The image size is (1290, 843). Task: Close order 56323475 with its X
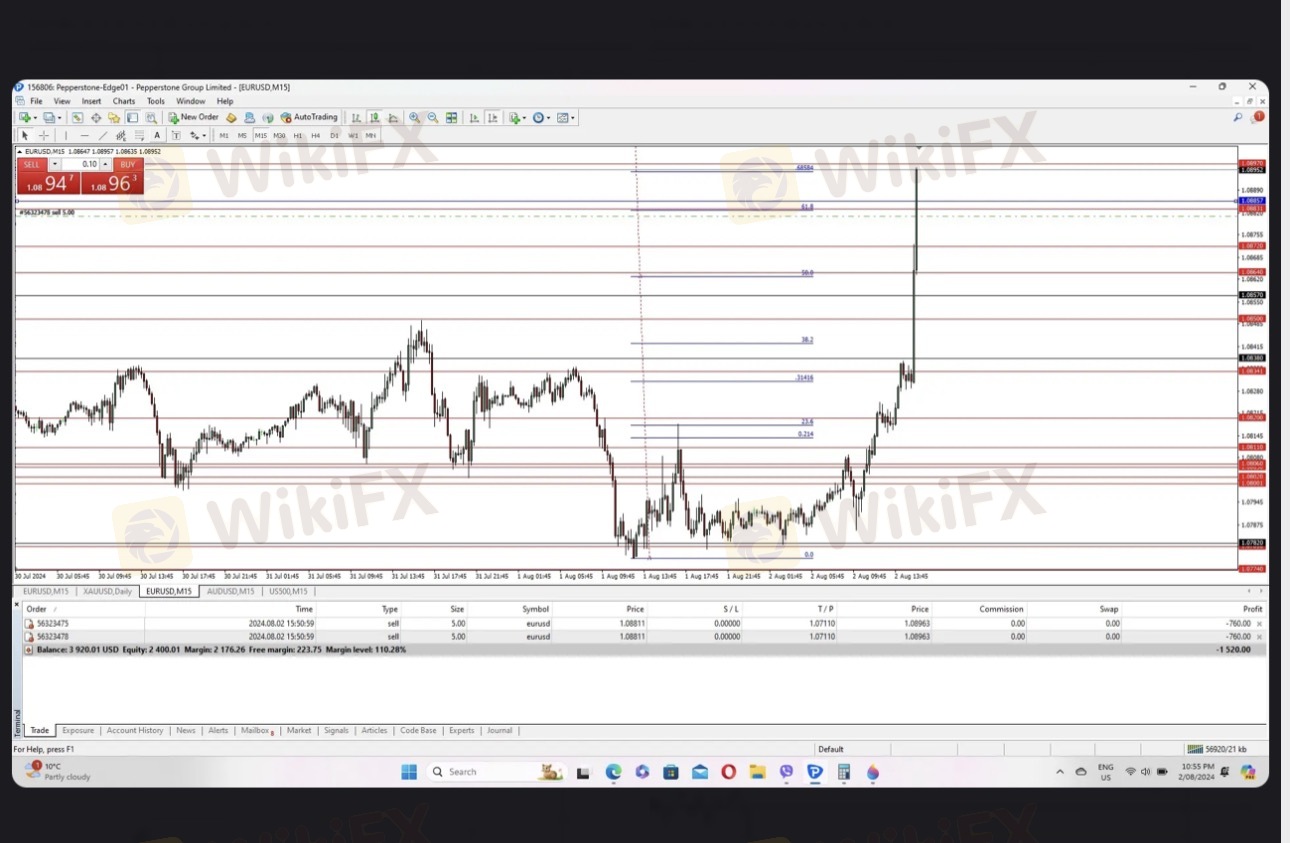1259,623
